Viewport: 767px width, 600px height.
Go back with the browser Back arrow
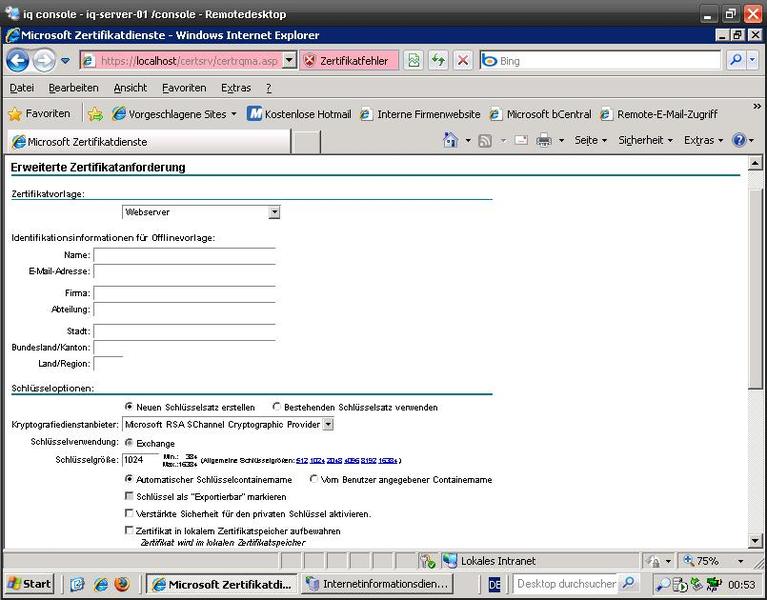click(x=18, y=61)
